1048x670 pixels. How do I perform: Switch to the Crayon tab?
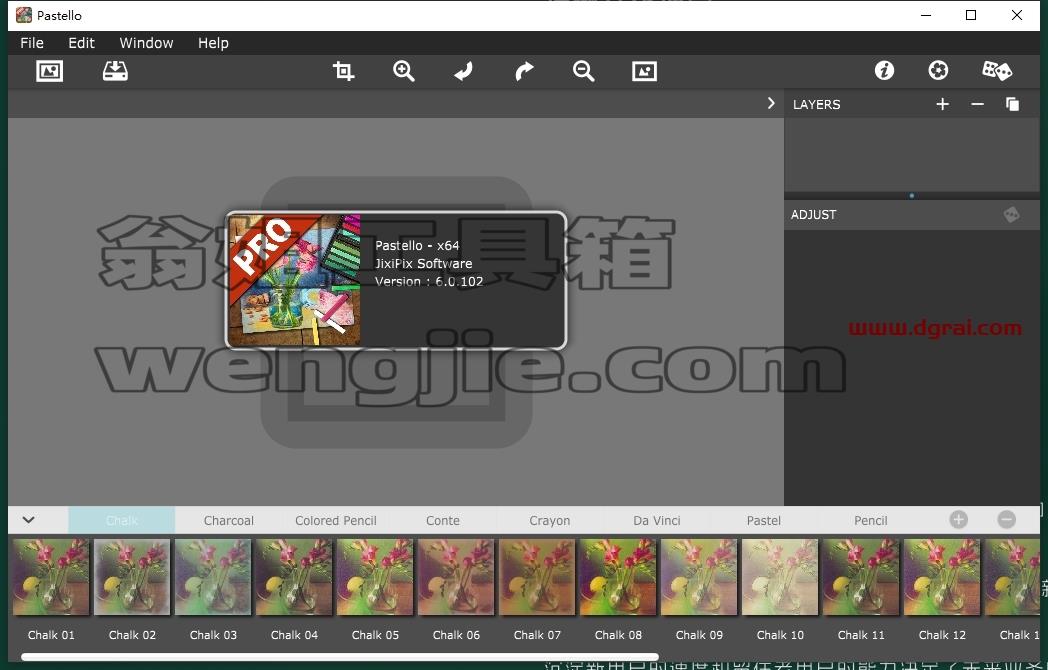click(x=549, y=520)
